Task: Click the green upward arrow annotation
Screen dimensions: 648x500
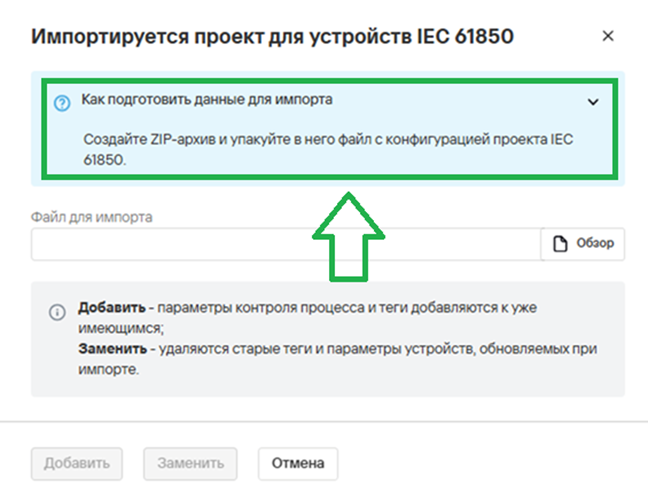Action: tap(348, 237)
